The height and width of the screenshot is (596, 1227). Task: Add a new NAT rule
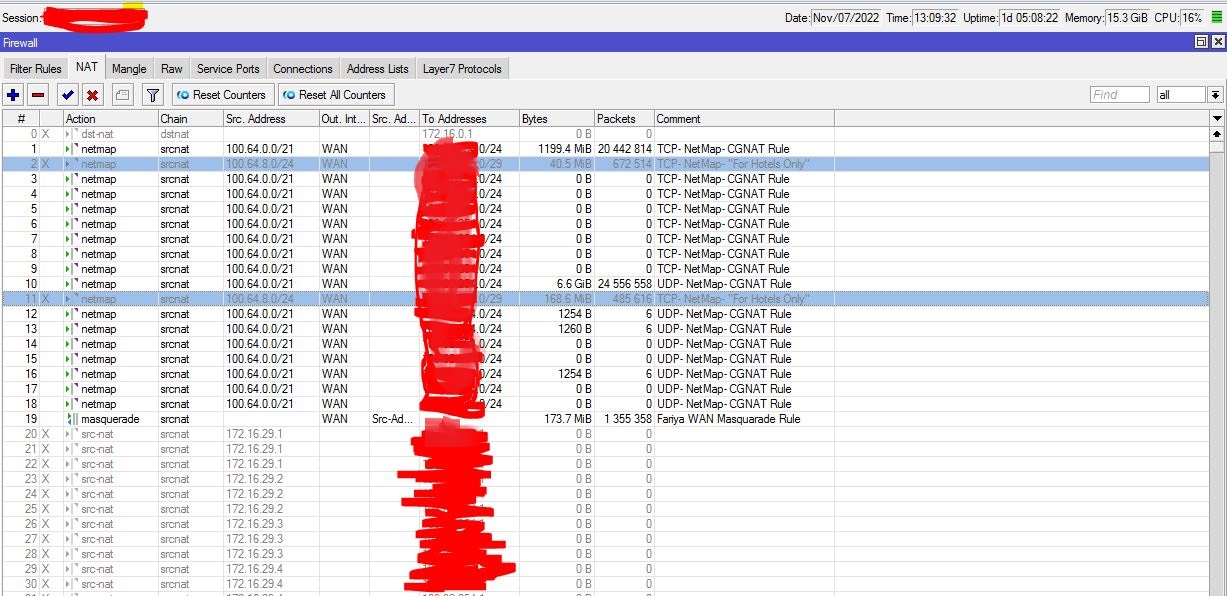point(12,94)
